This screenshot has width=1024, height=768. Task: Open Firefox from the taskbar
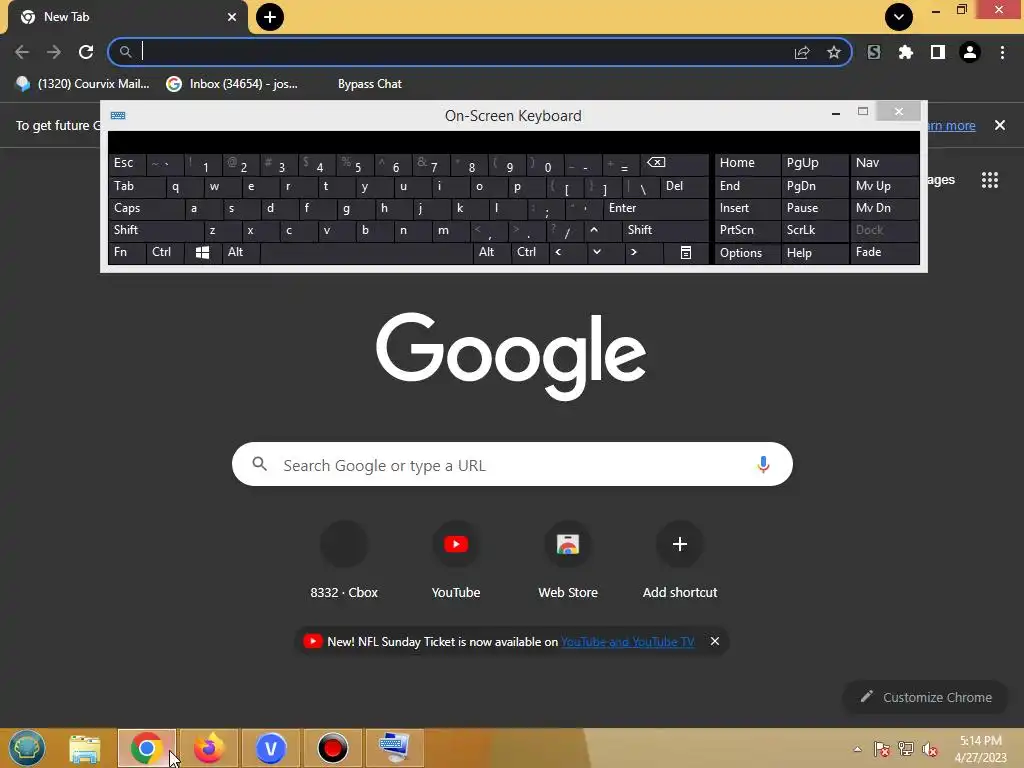click(x=208, y=748)
